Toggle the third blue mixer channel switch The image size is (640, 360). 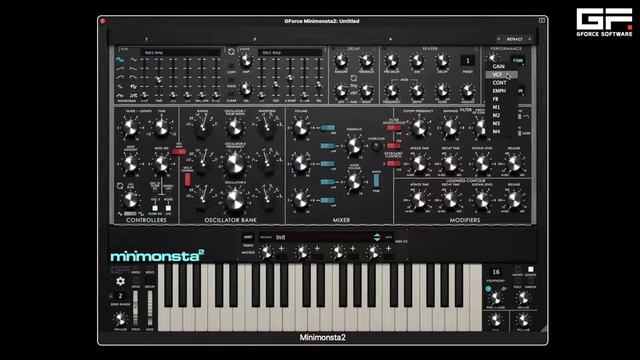click(x=328, y=164)
